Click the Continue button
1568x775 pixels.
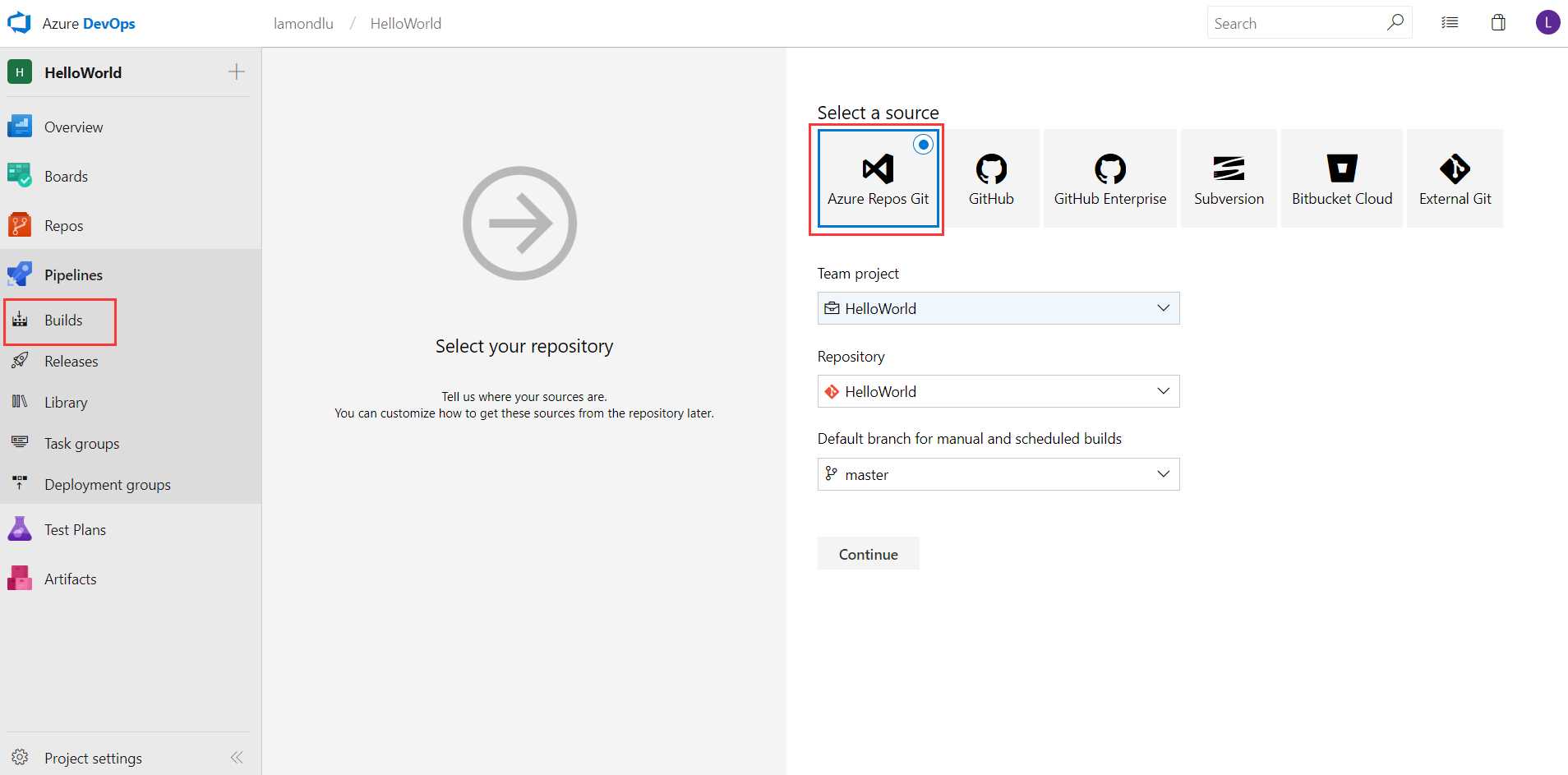click(868, 554)
